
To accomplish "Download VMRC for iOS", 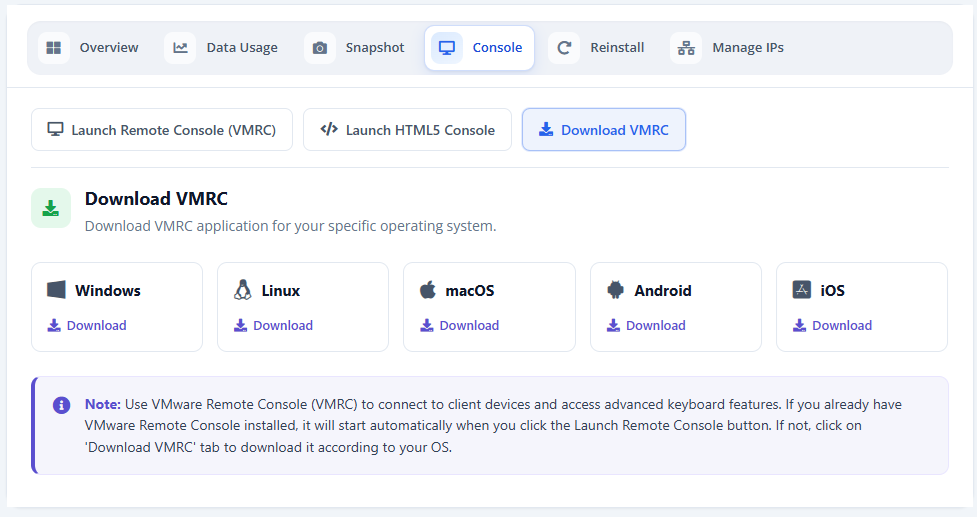I will 832,325.
